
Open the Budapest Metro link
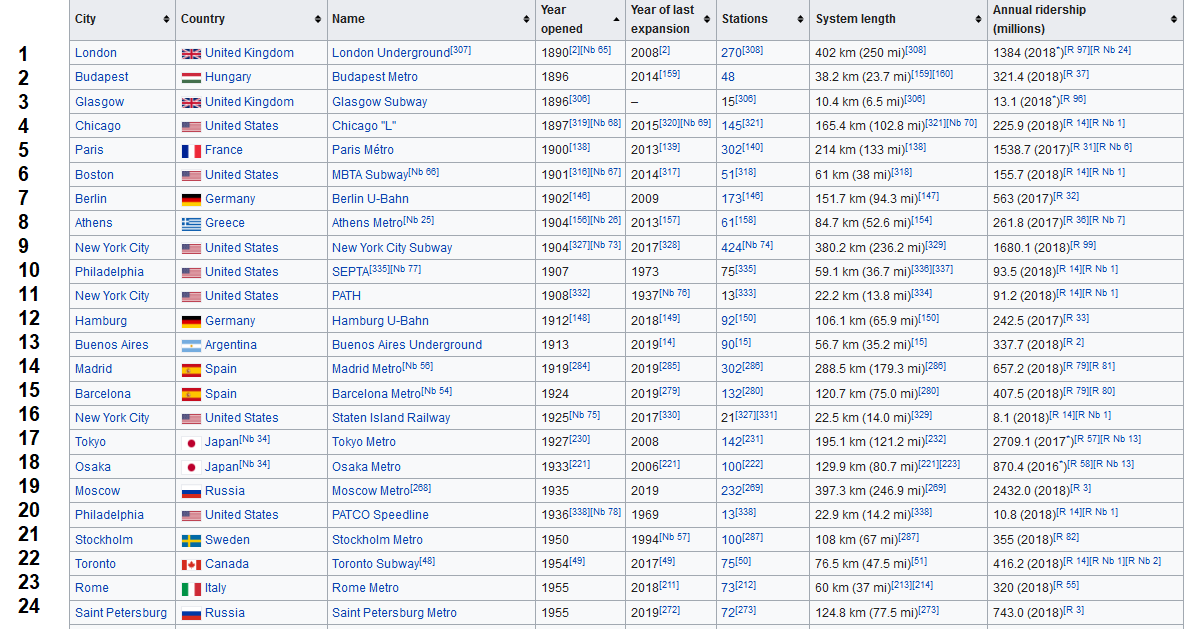tap(375, 77)
